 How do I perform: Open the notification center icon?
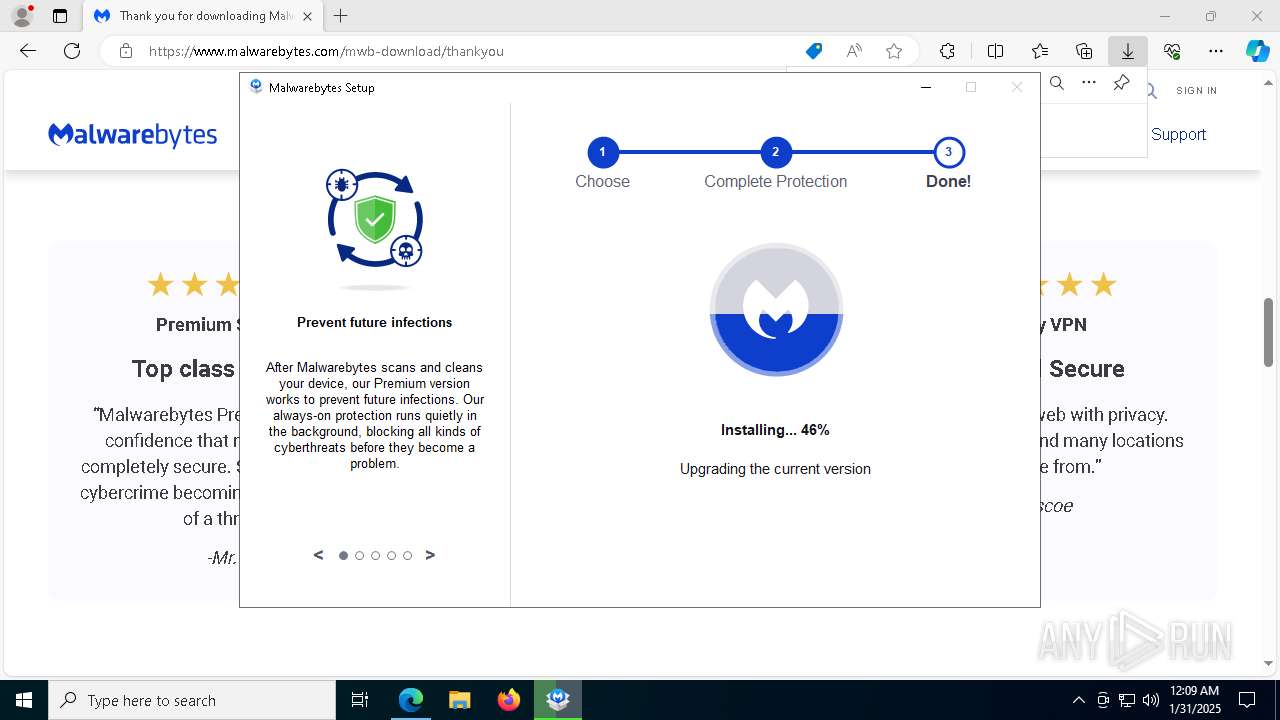pyautogui.click(x=1247, y=700)
